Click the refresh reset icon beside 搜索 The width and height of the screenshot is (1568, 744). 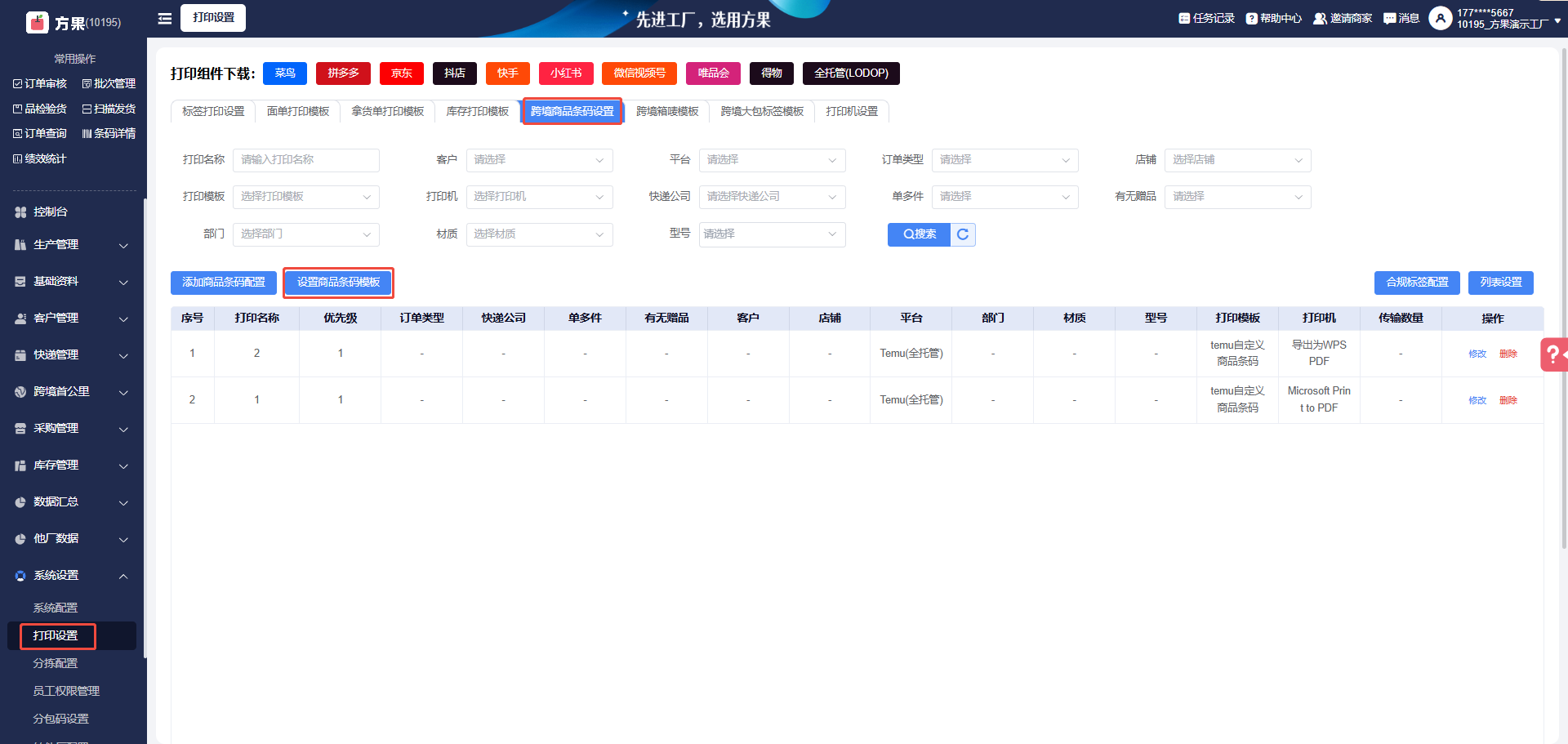pyautogui.click(x=963, y=234)
